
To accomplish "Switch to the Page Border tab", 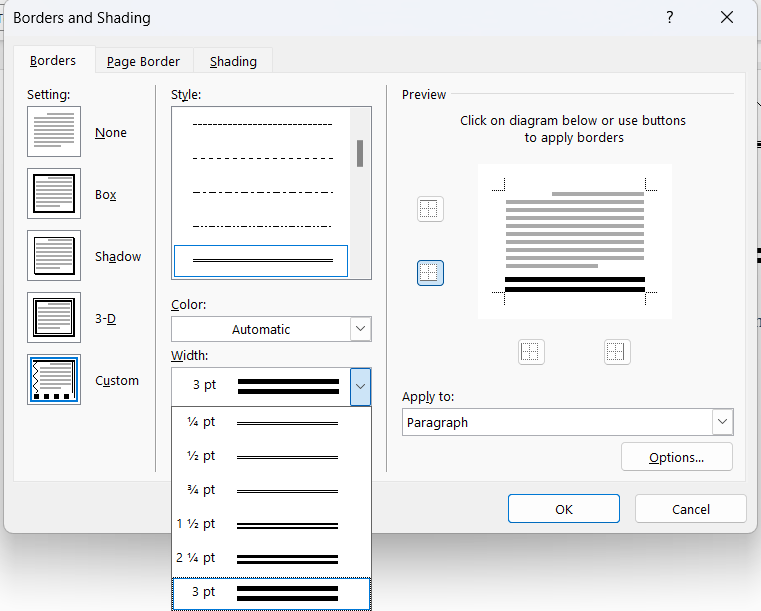I will [x=143, y=62].
